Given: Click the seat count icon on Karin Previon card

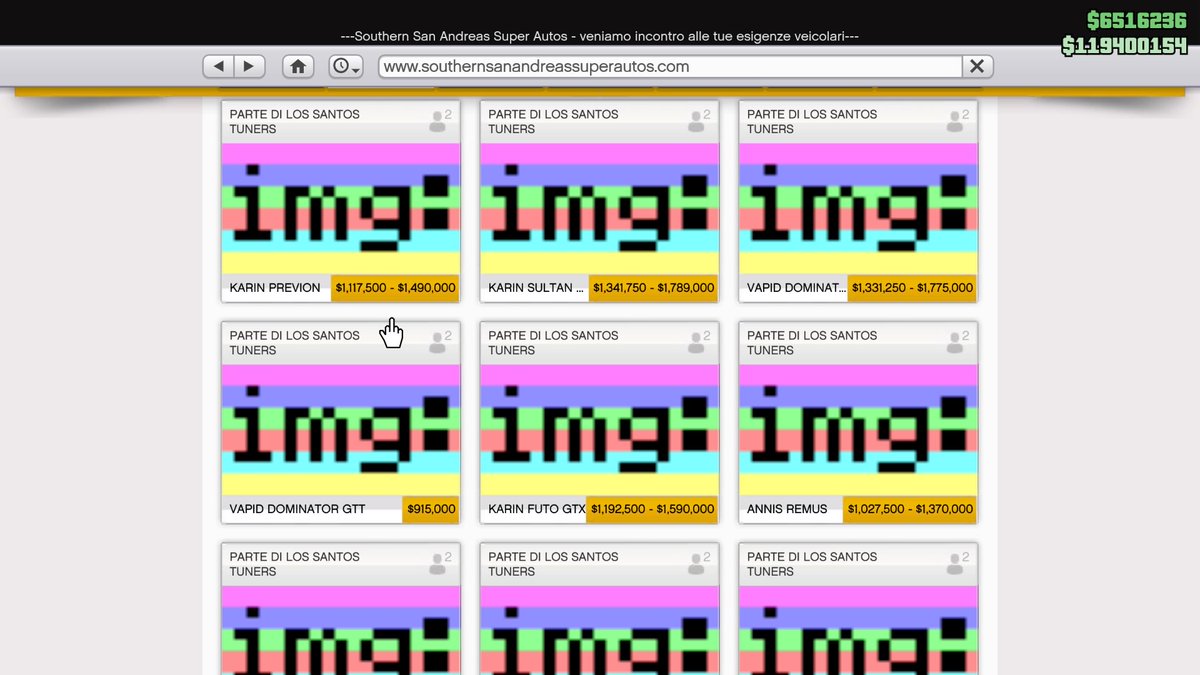Looking at the screenshot, I should pyautogui.click(x=440, y=121).
